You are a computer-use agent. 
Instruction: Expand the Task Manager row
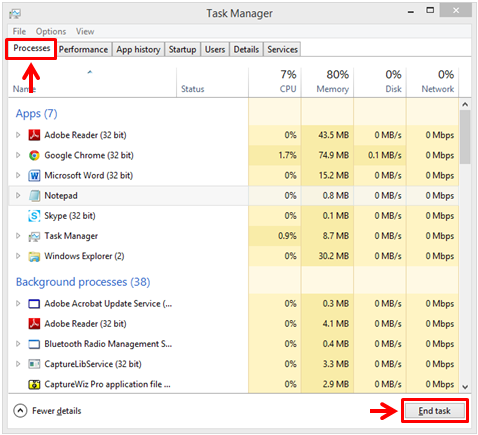click(x=18, y=236)
